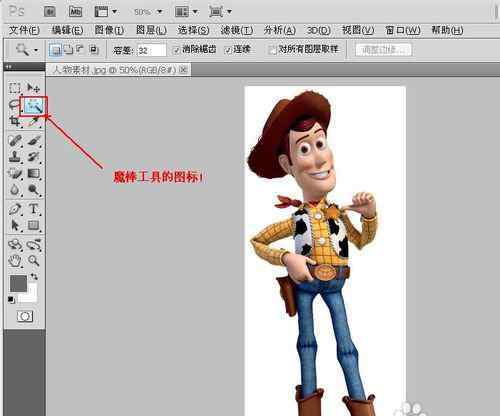
Task: Select the Gradient tool
Action: pos(33,173)
